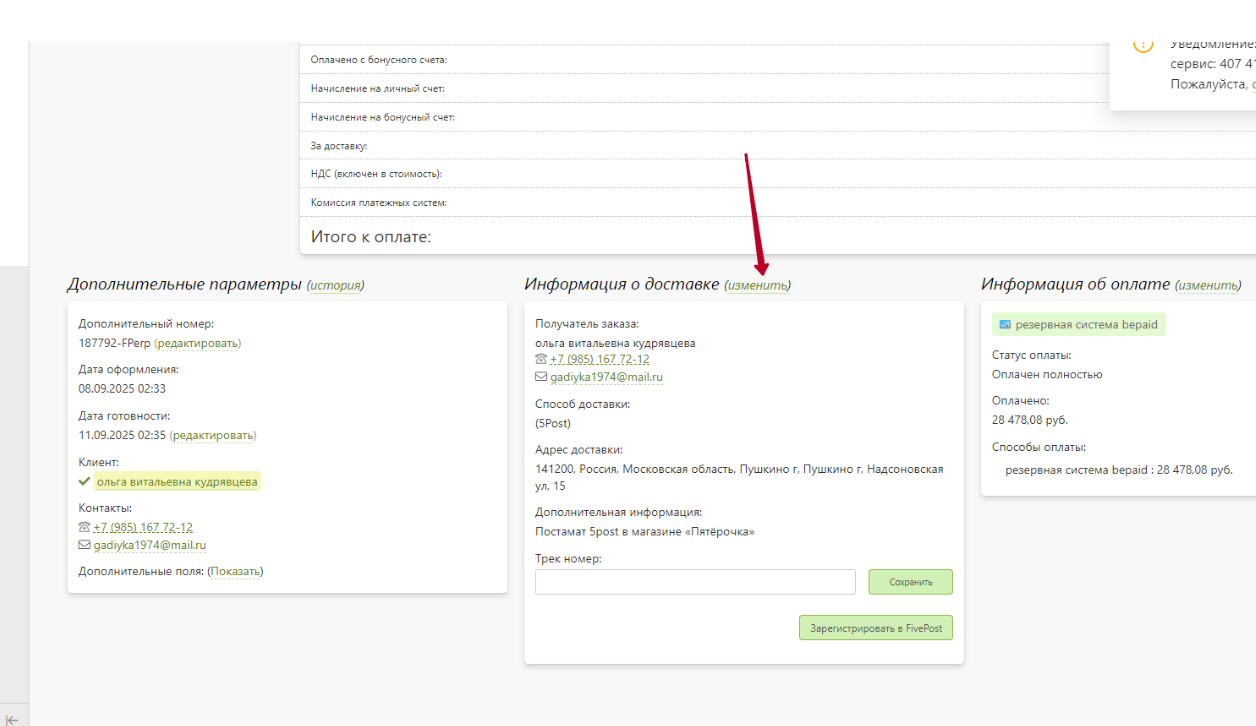
Task: Click the envelope icon under Получатель заказа
Action: (x=542, y=377)
